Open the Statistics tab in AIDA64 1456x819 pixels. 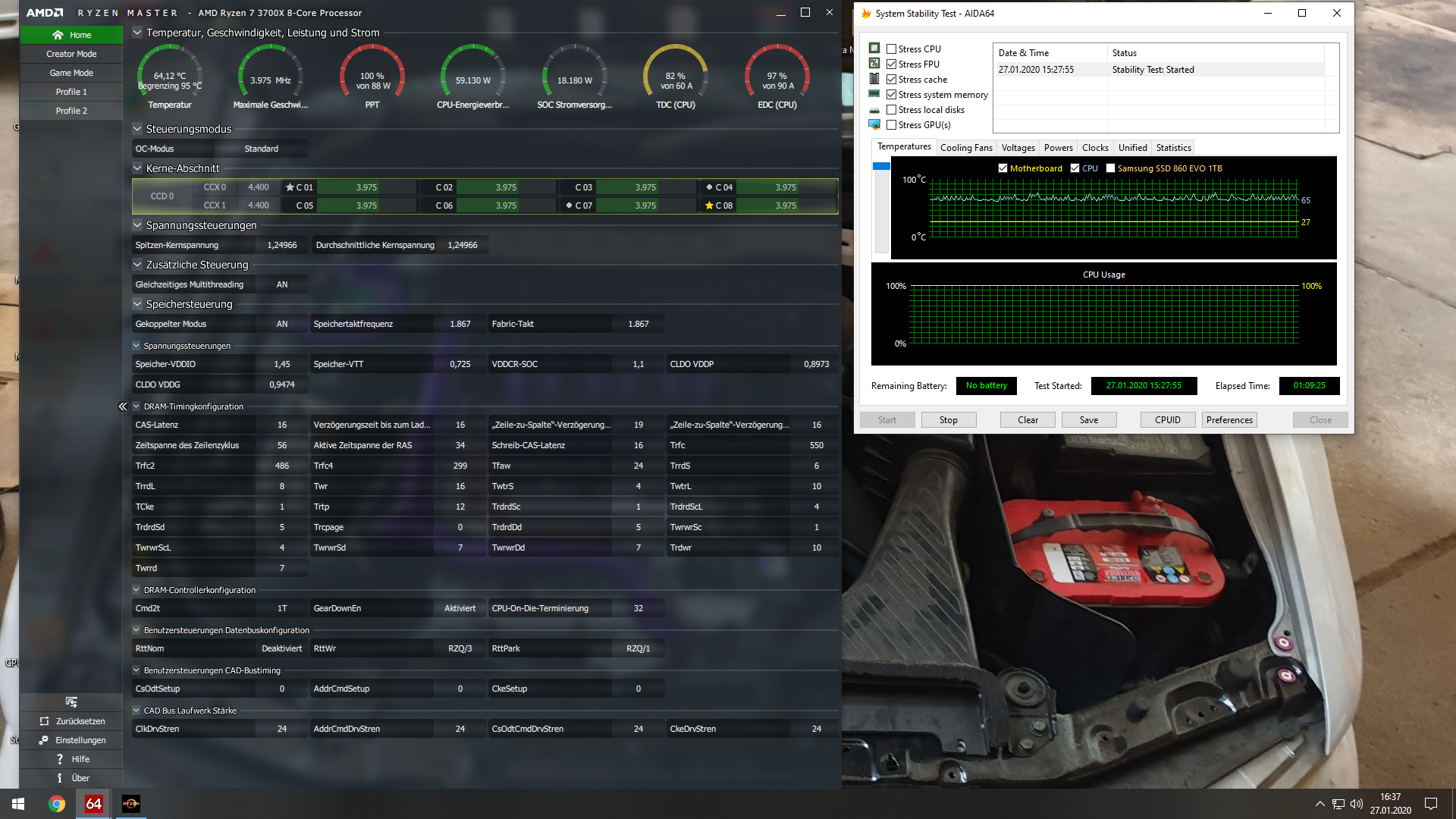pos(1173,148)
